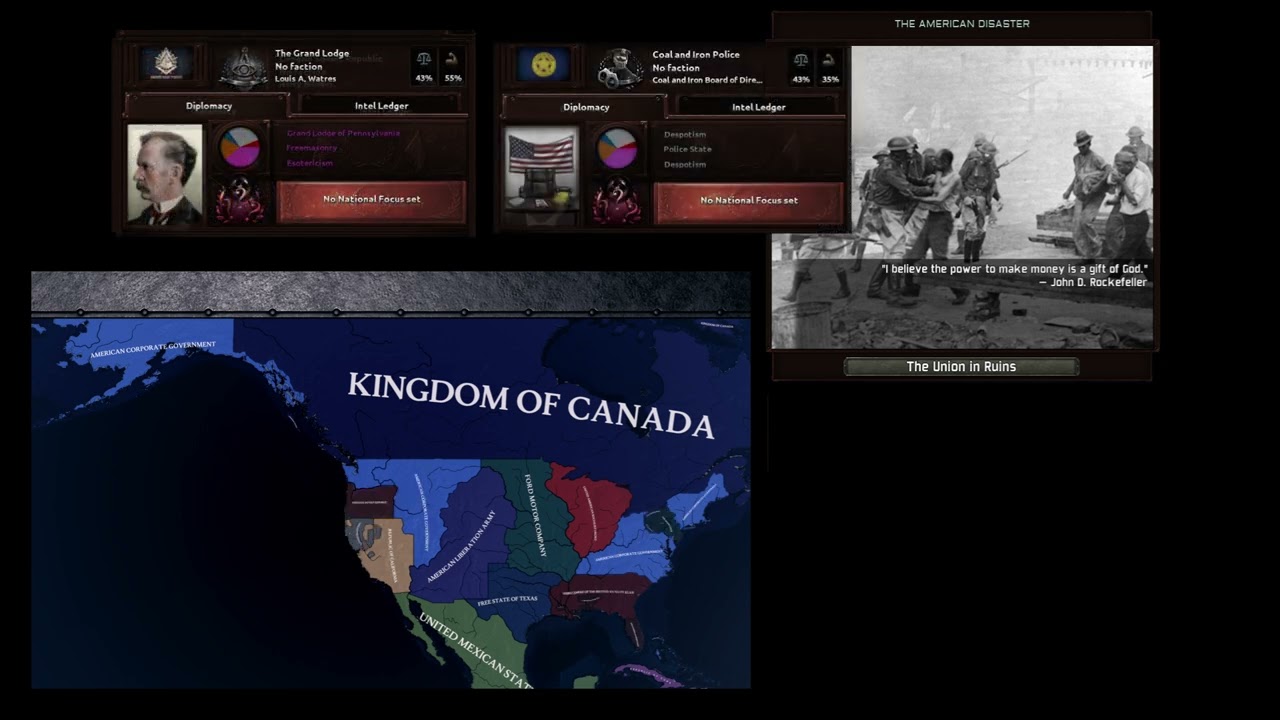Image resolution: width=1280 pixels, height=720 pixels.
Task: Open Intel Ledger tab in Grand Lodge panel
Action: tap(381, 105)
